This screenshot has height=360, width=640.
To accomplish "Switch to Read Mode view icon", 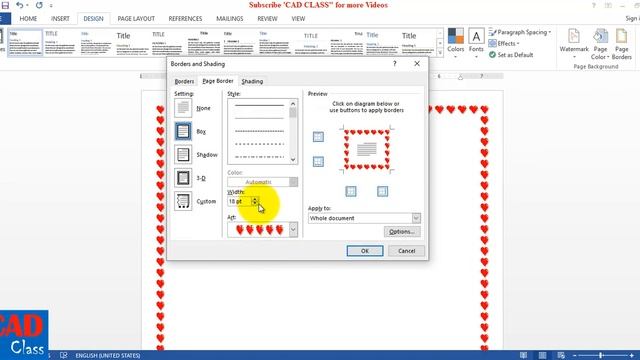I will 523,356.
